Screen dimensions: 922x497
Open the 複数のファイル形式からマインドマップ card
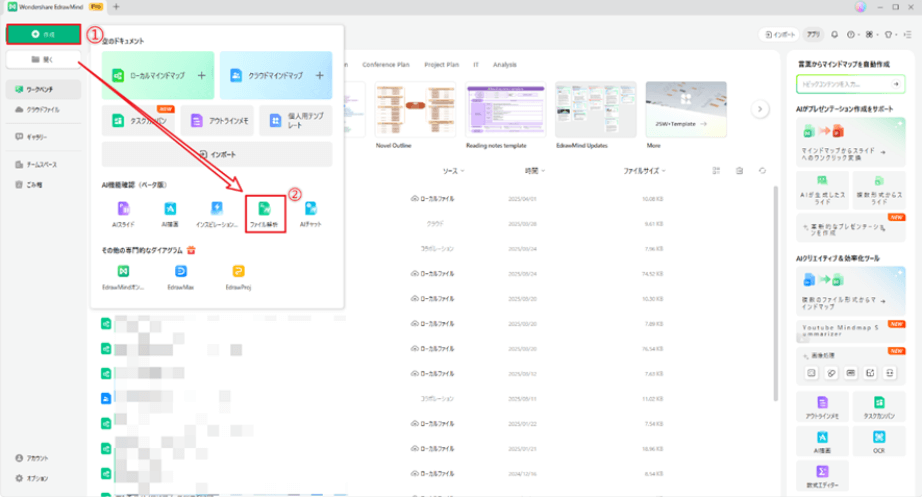coord(850,291)
